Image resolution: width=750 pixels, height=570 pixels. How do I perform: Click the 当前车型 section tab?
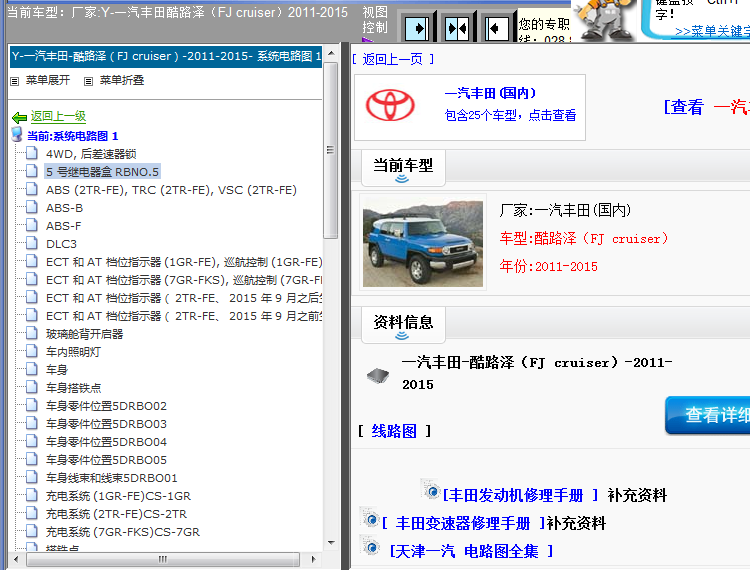pos(403,166)
